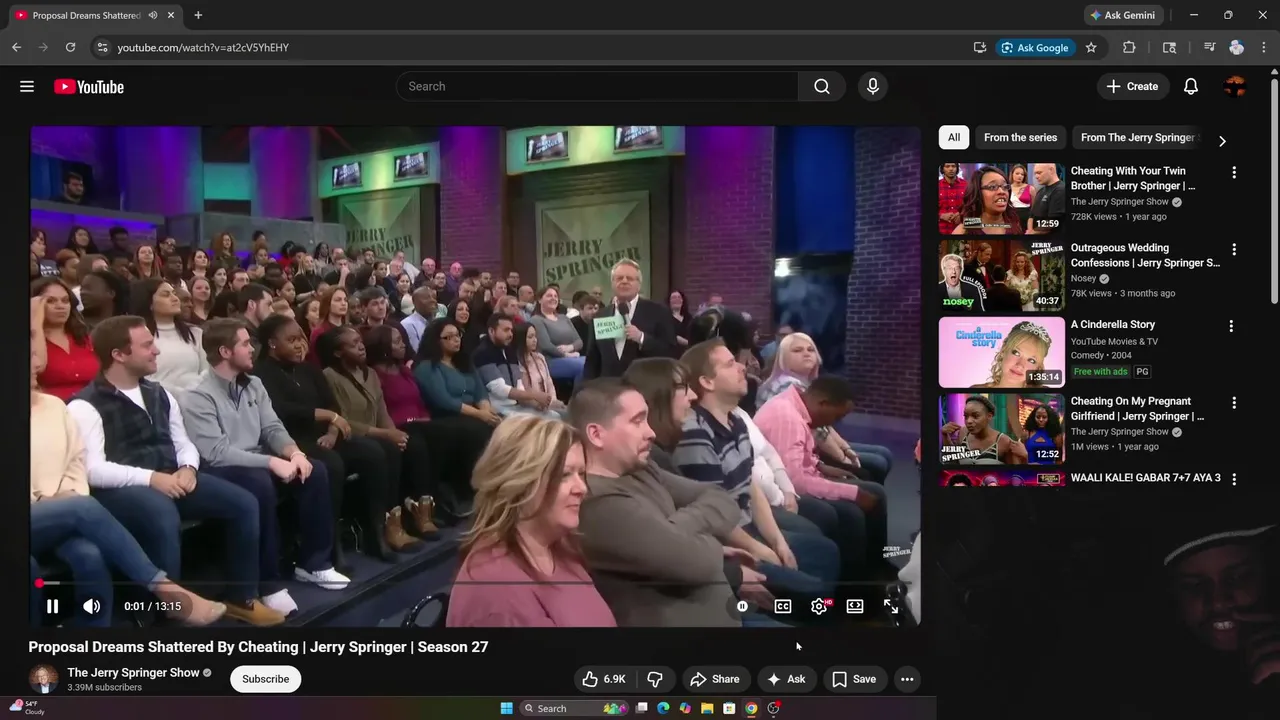Enter full screen mode
The width and height of the screenshot is (1280, 720).
[x=891, y=606]
